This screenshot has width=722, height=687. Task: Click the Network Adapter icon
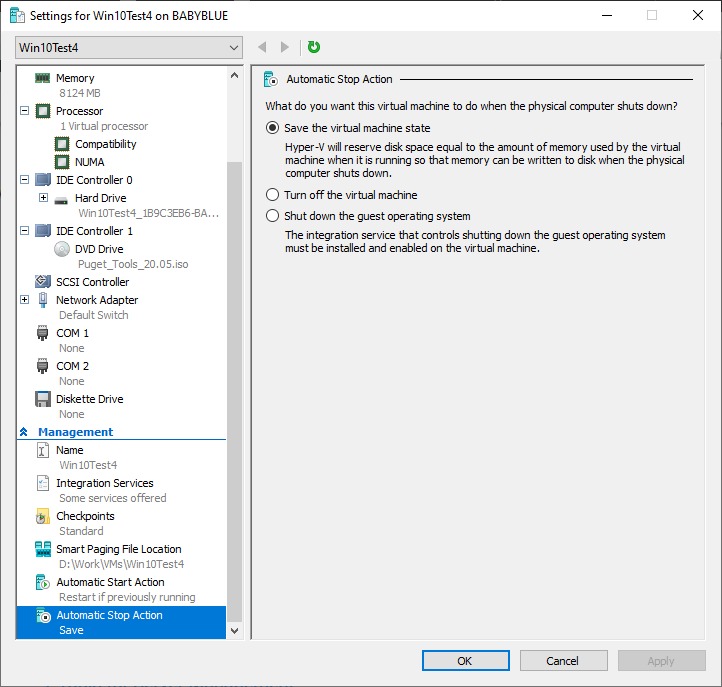(43, 300)
